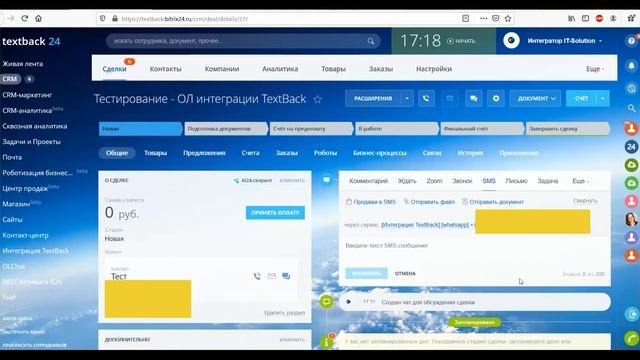Click НАЧАТЬ next to the timer
Image resolution: width=640 pixels, height=360 pixels.
click(x=461, y=41)
